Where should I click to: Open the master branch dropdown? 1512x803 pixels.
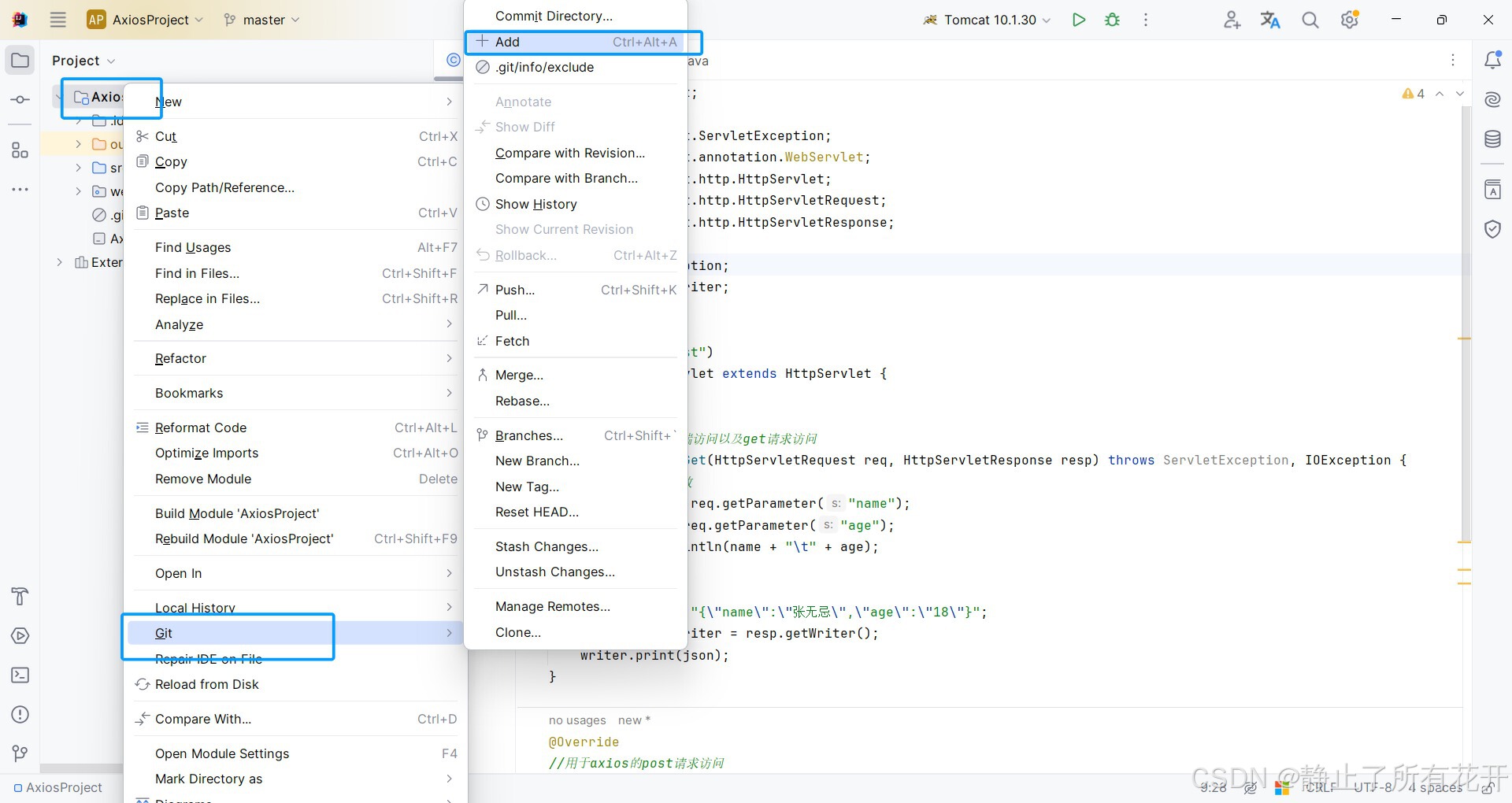261,20
